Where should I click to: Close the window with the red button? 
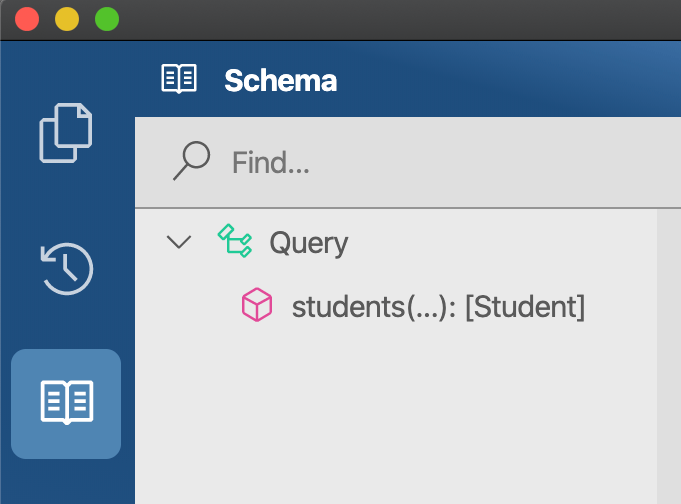(27, 19)
